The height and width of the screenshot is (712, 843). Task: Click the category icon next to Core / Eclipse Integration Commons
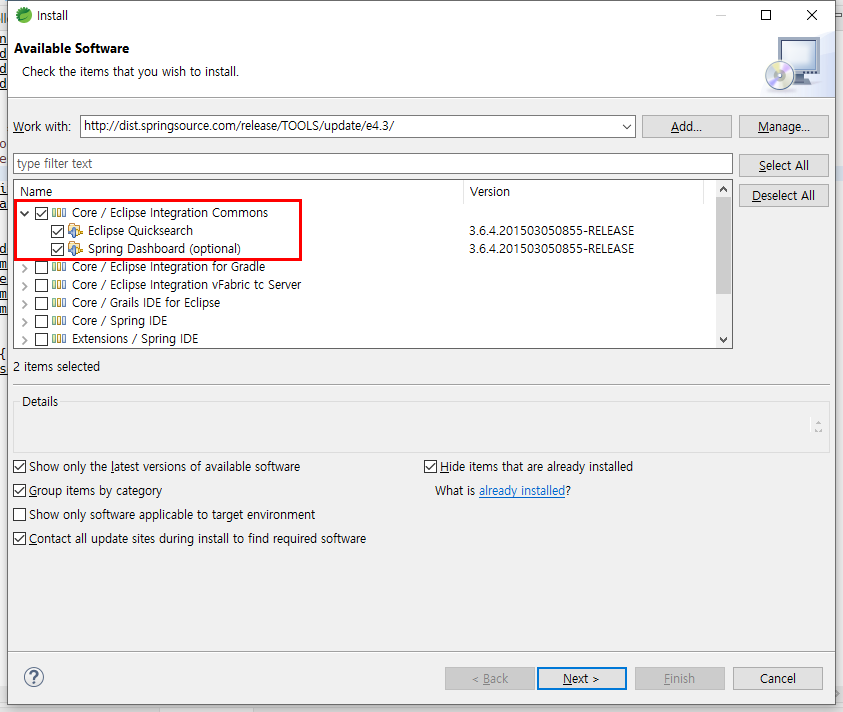tap(59, 213)
